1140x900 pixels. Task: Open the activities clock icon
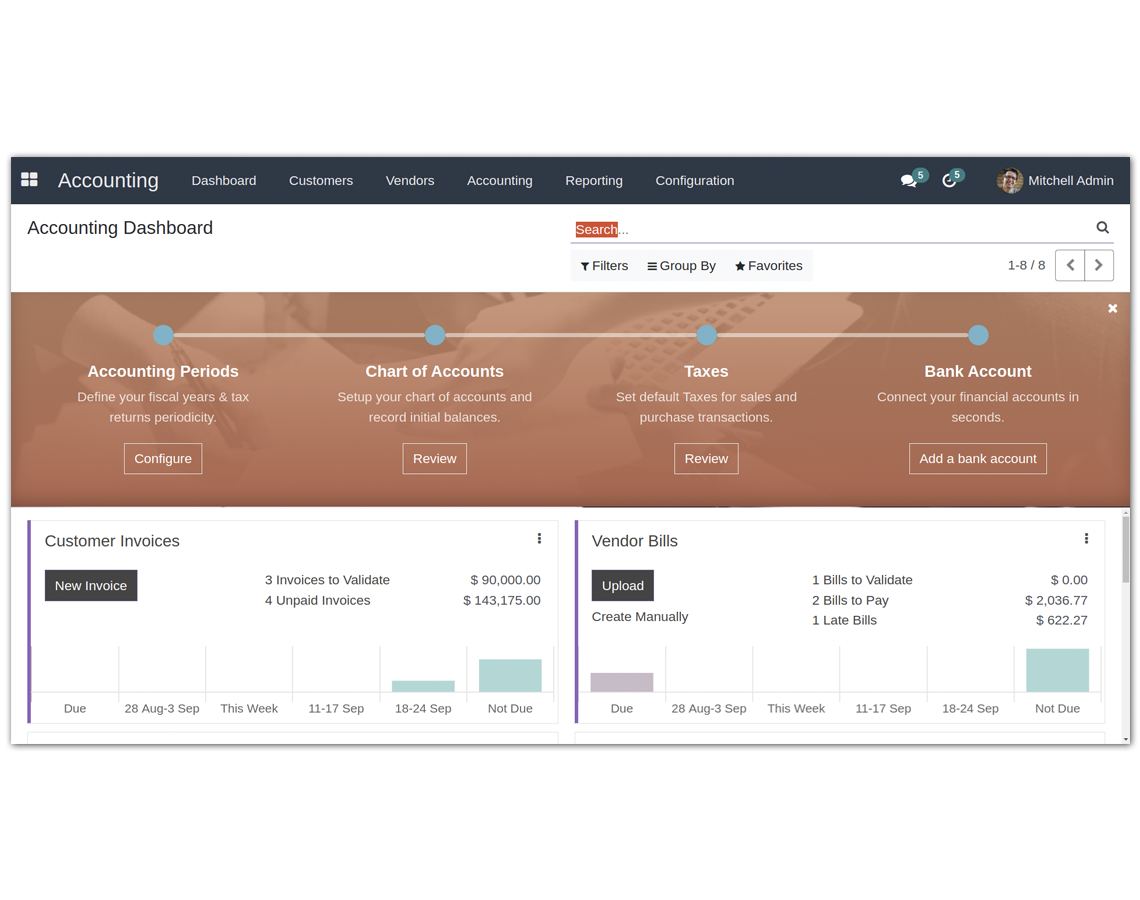949,181
